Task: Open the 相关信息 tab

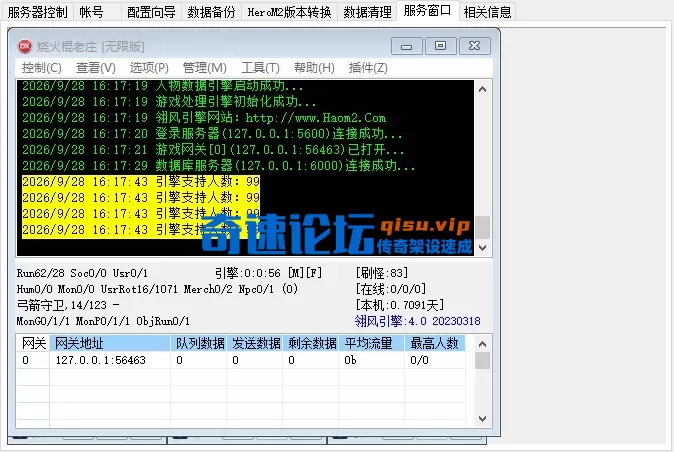Action: [x=487, y=12]
